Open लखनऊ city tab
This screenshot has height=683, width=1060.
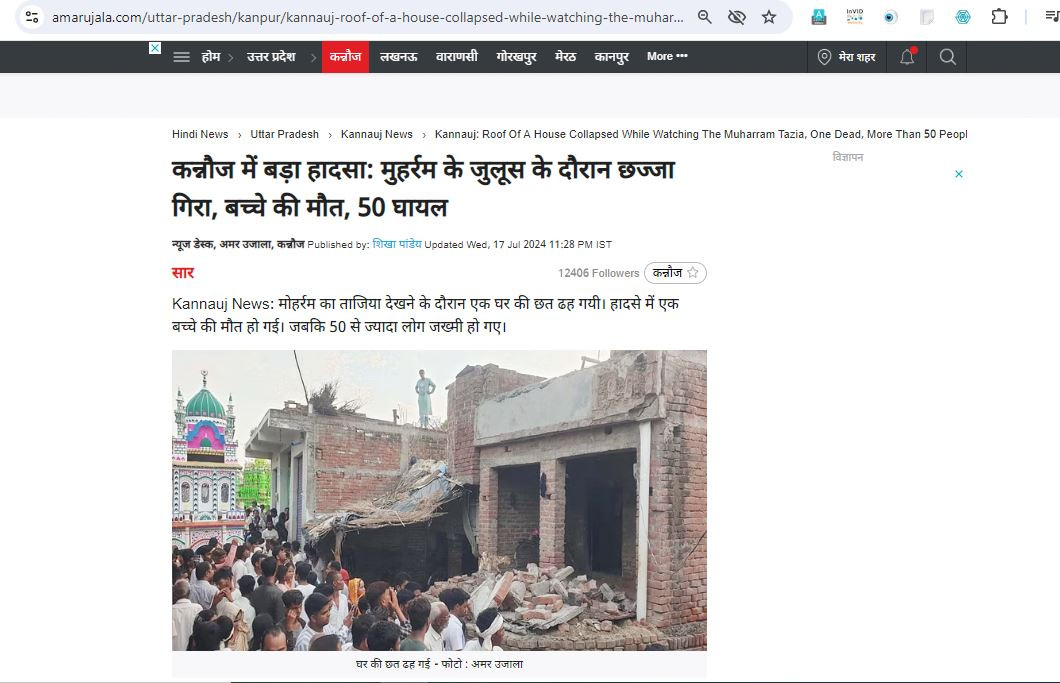398,57
